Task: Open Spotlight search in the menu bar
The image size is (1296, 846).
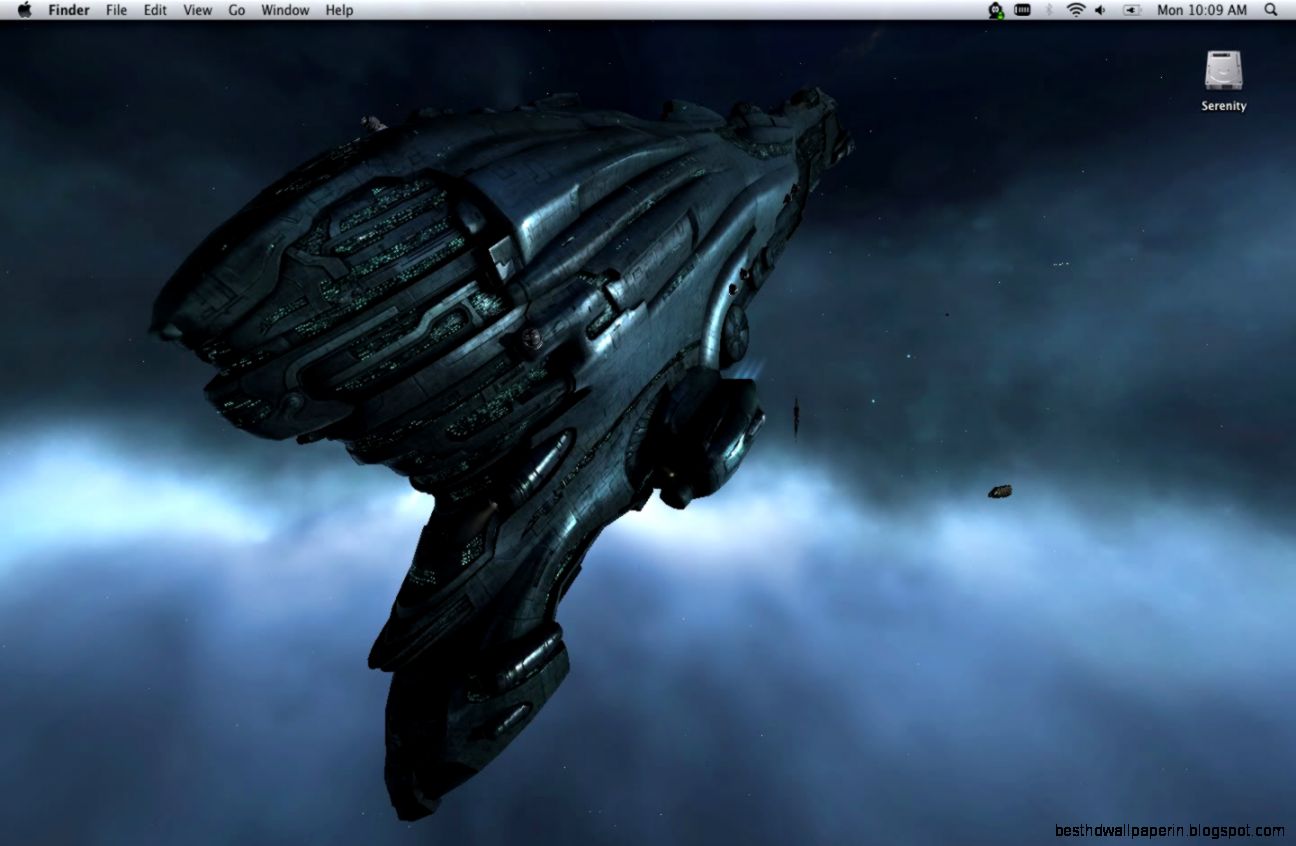Action: pyautogui.click(x=1270, y=10)
